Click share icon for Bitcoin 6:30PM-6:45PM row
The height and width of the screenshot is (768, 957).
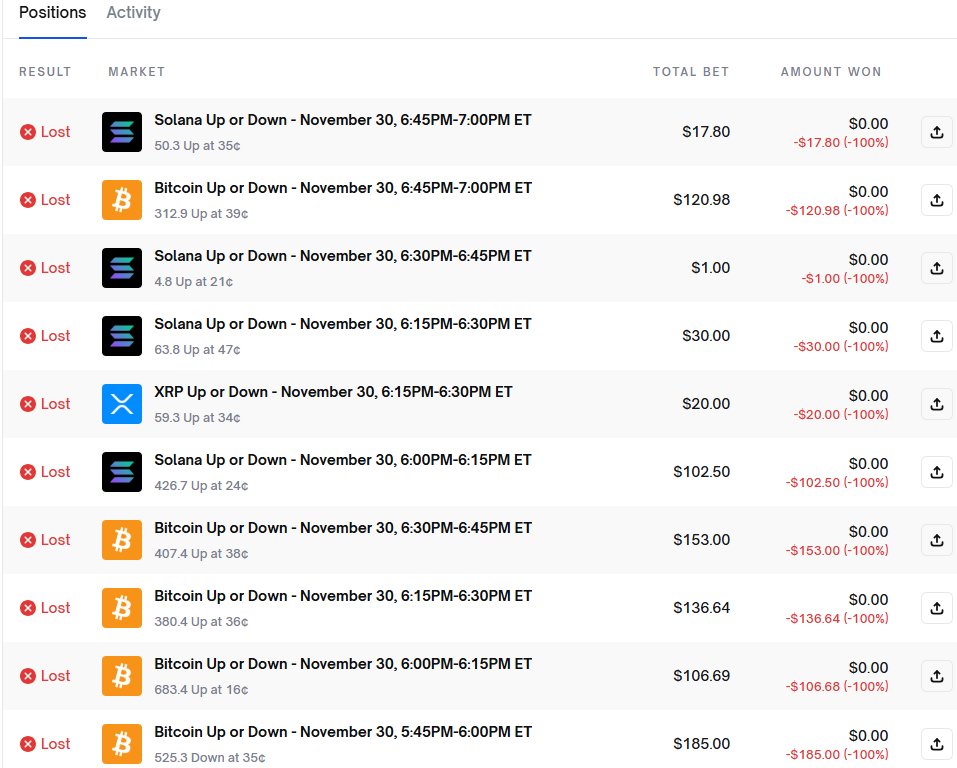pos(937,540)
